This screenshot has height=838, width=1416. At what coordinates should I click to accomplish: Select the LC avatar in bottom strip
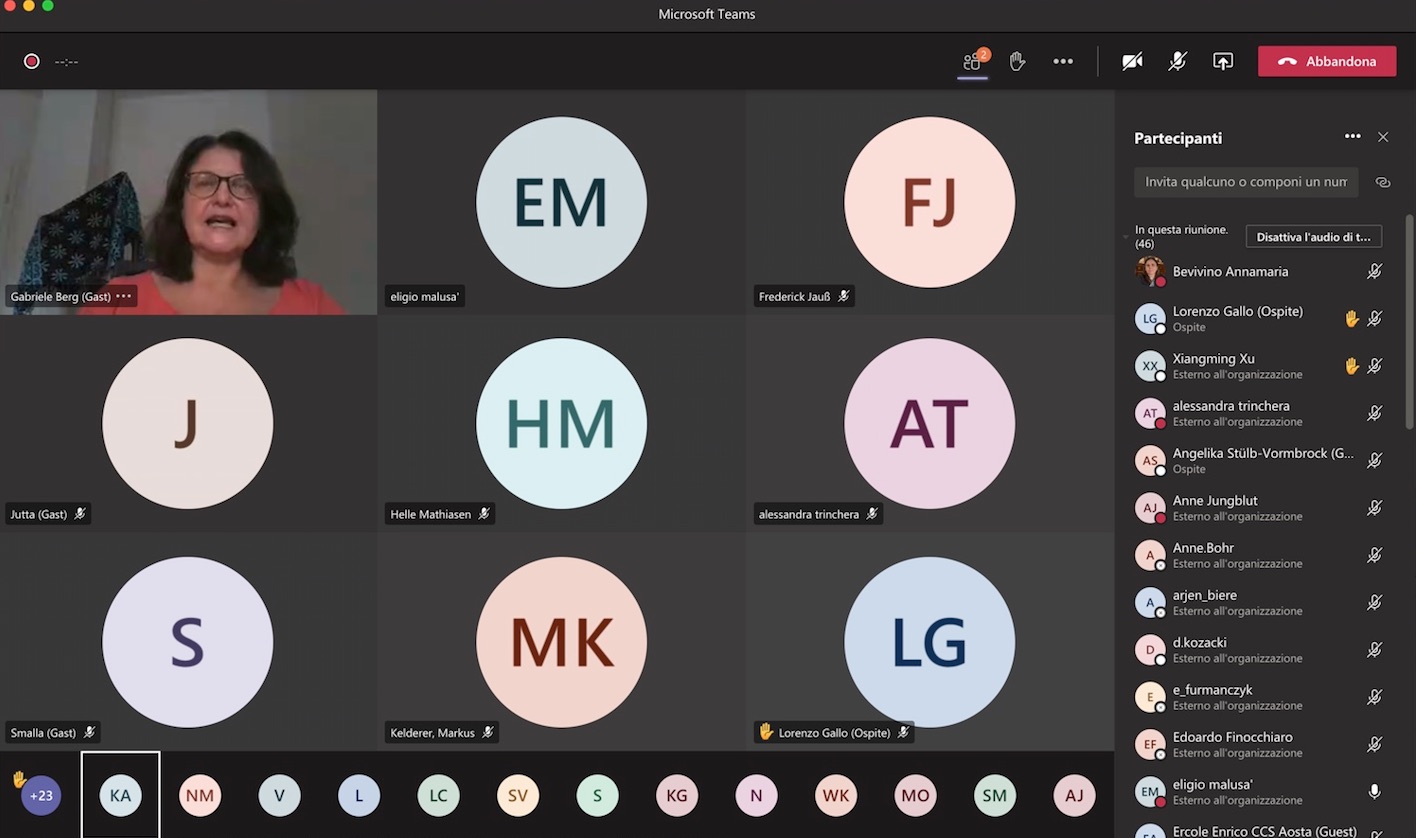[x=438, y=796]
